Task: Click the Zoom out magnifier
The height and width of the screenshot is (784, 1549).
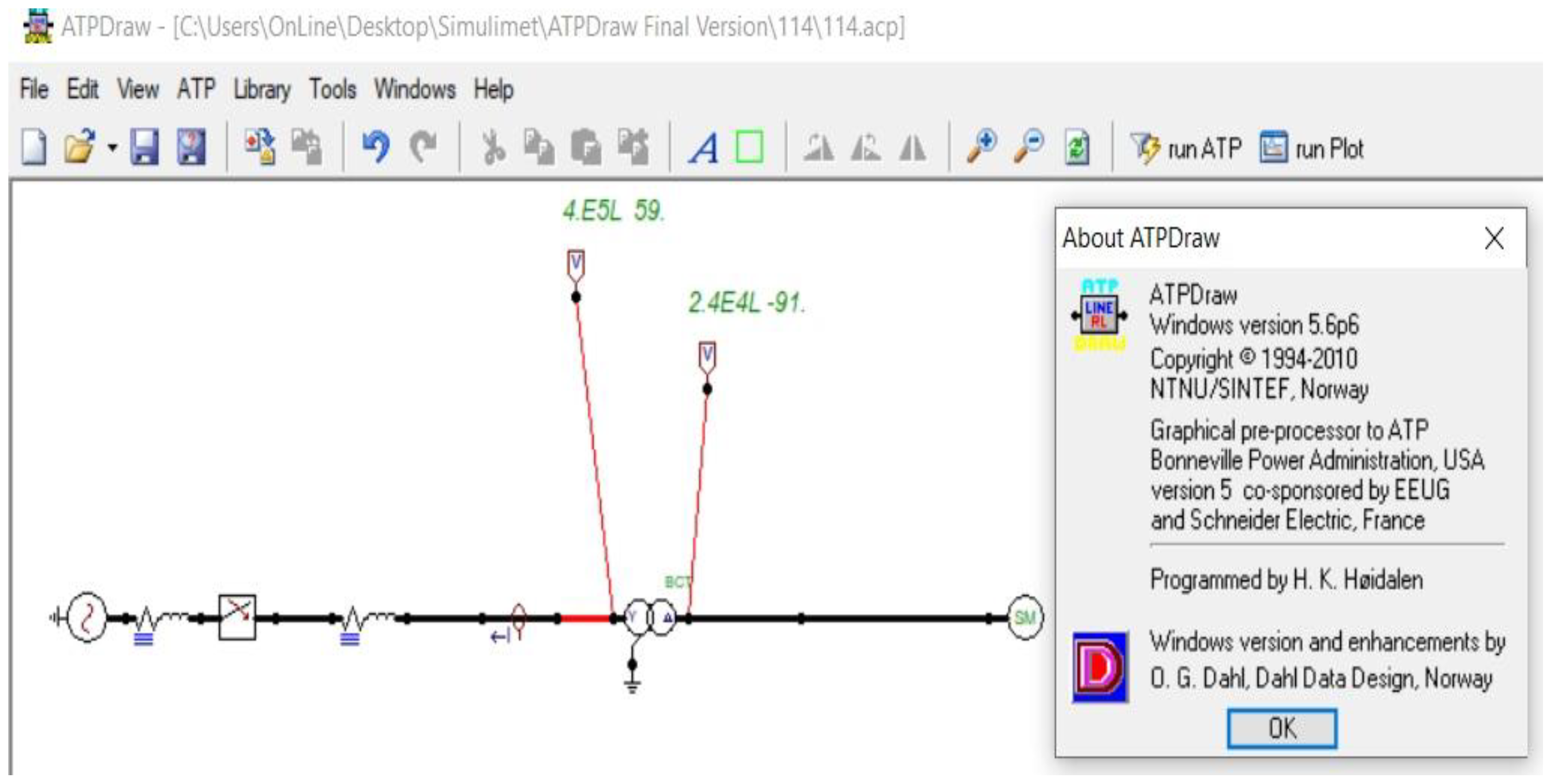Action: pos(1029,147)
